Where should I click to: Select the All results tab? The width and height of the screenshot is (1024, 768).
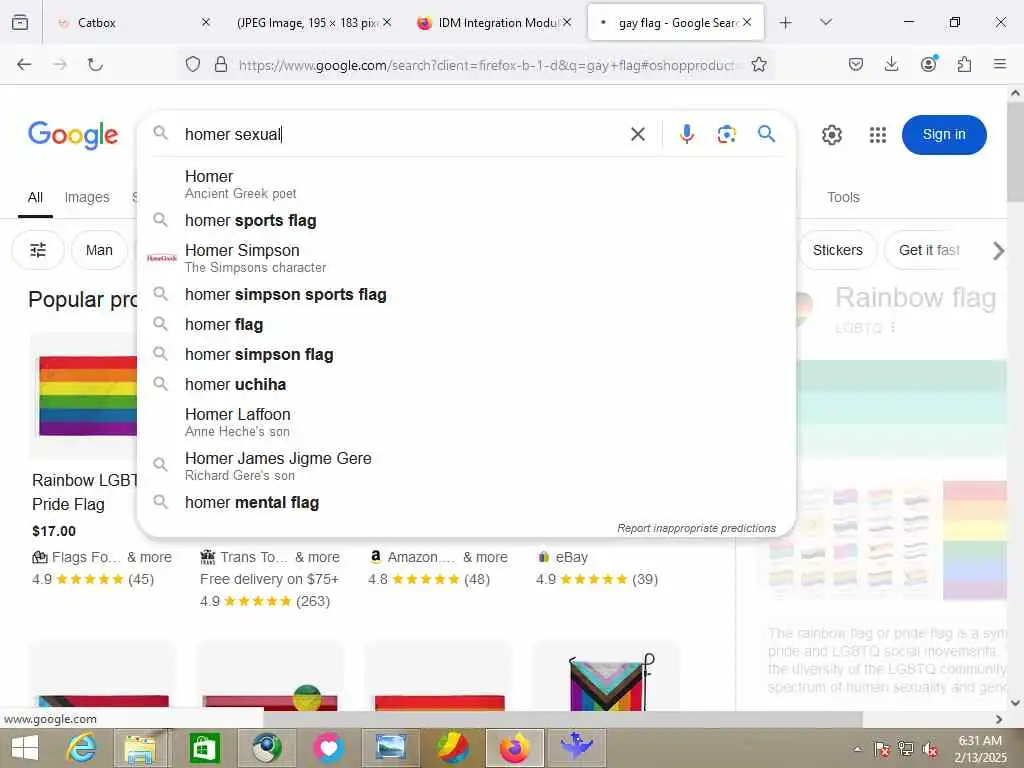click(35, 197)
